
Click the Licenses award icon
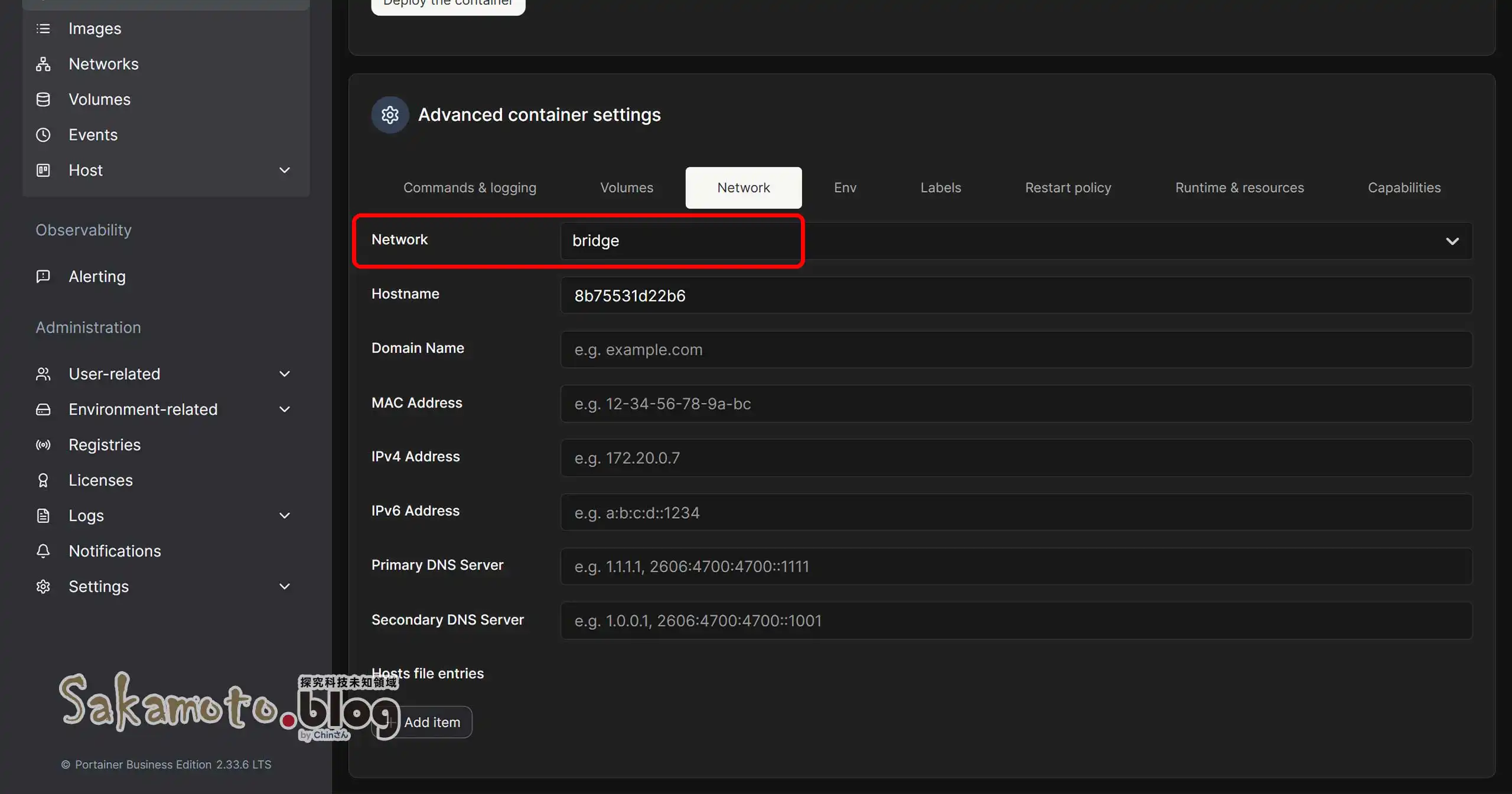(43, 480)
